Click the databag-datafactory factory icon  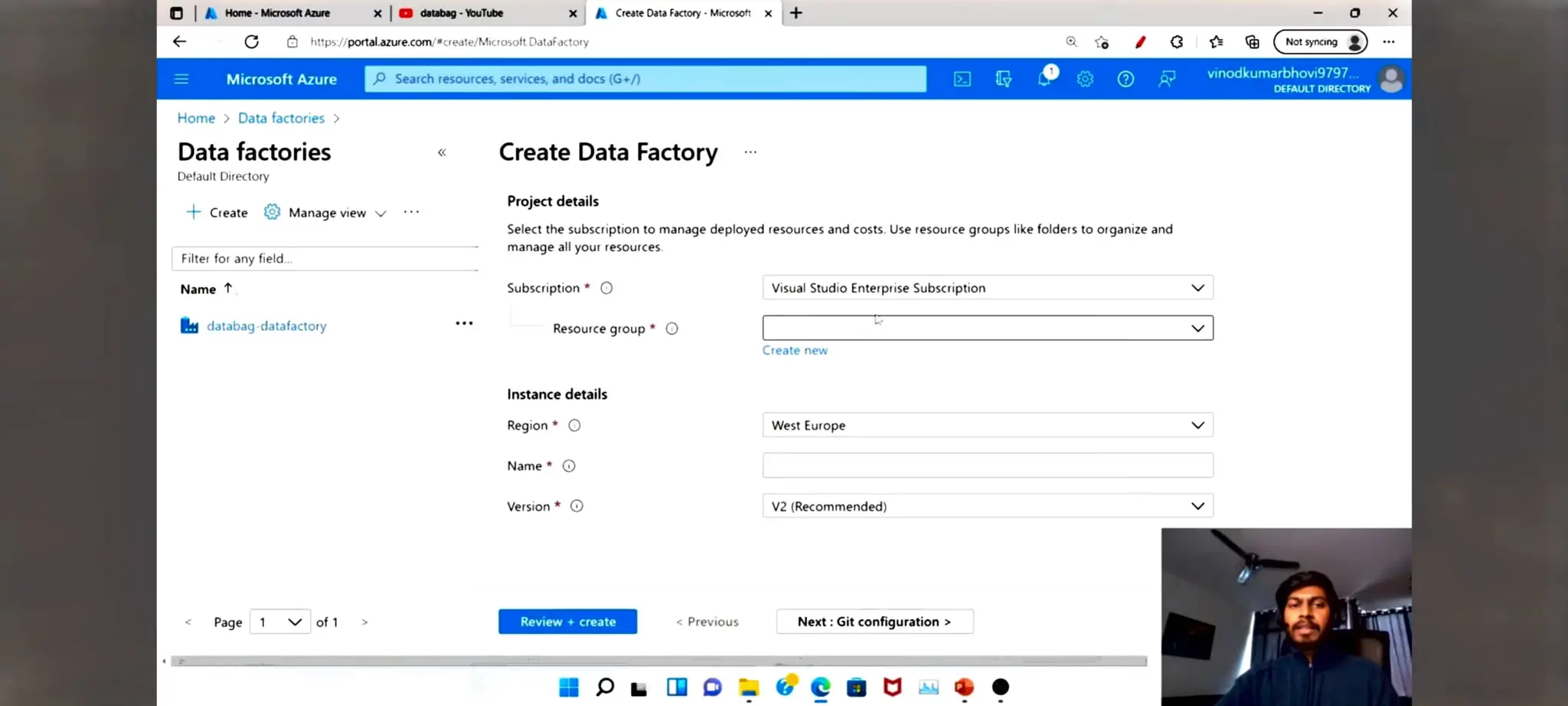click(x=189, y=325)
